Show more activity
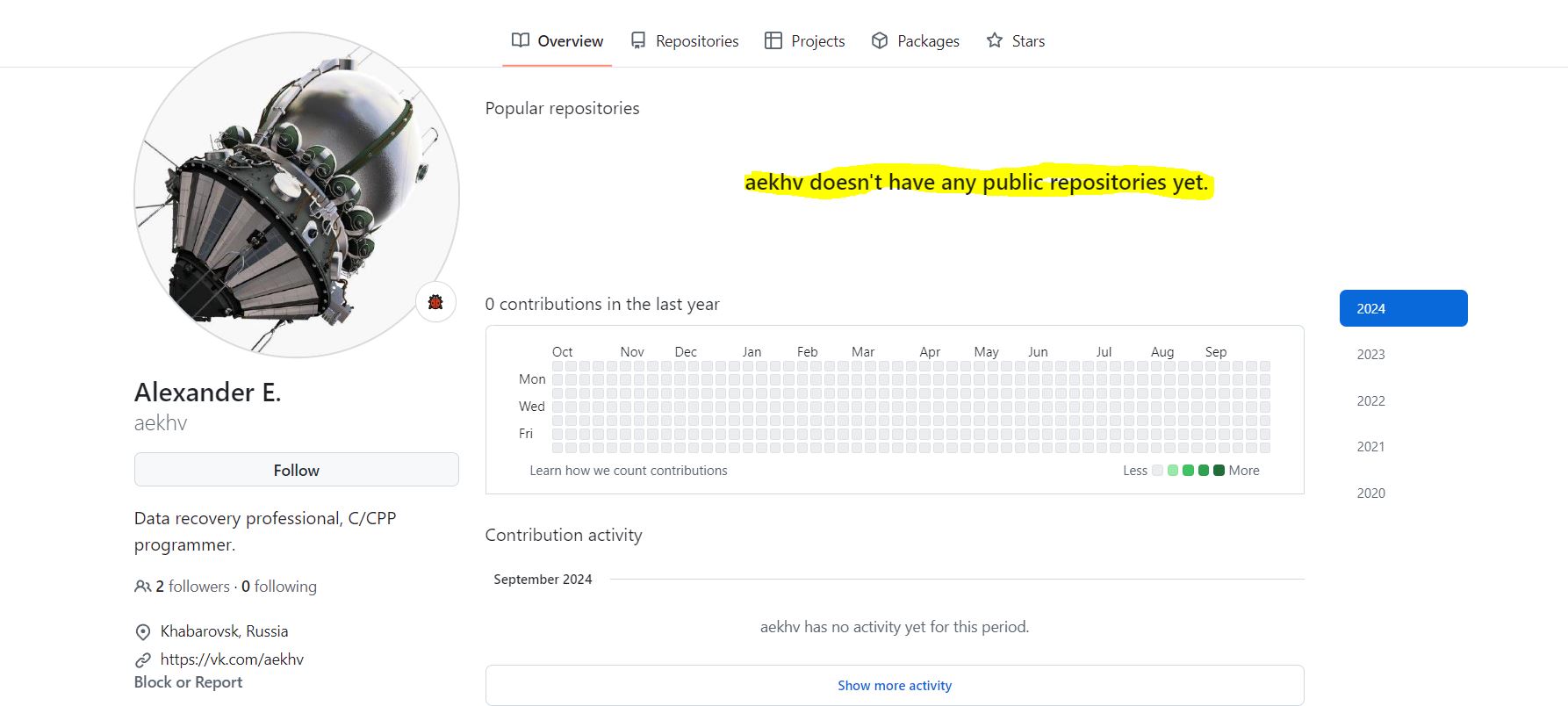 point(894,685)
